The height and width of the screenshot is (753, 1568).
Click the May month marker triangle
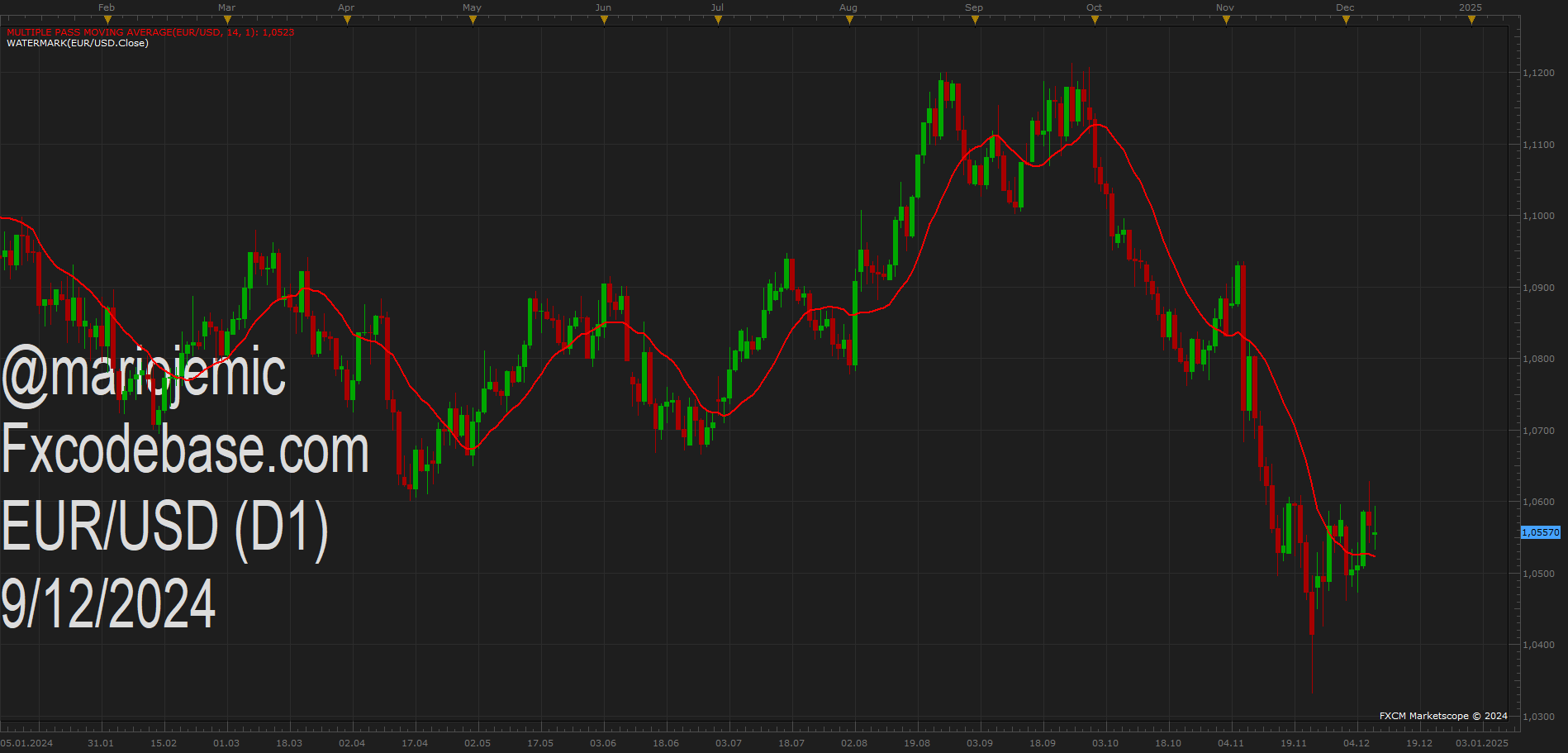click(473, 20)
